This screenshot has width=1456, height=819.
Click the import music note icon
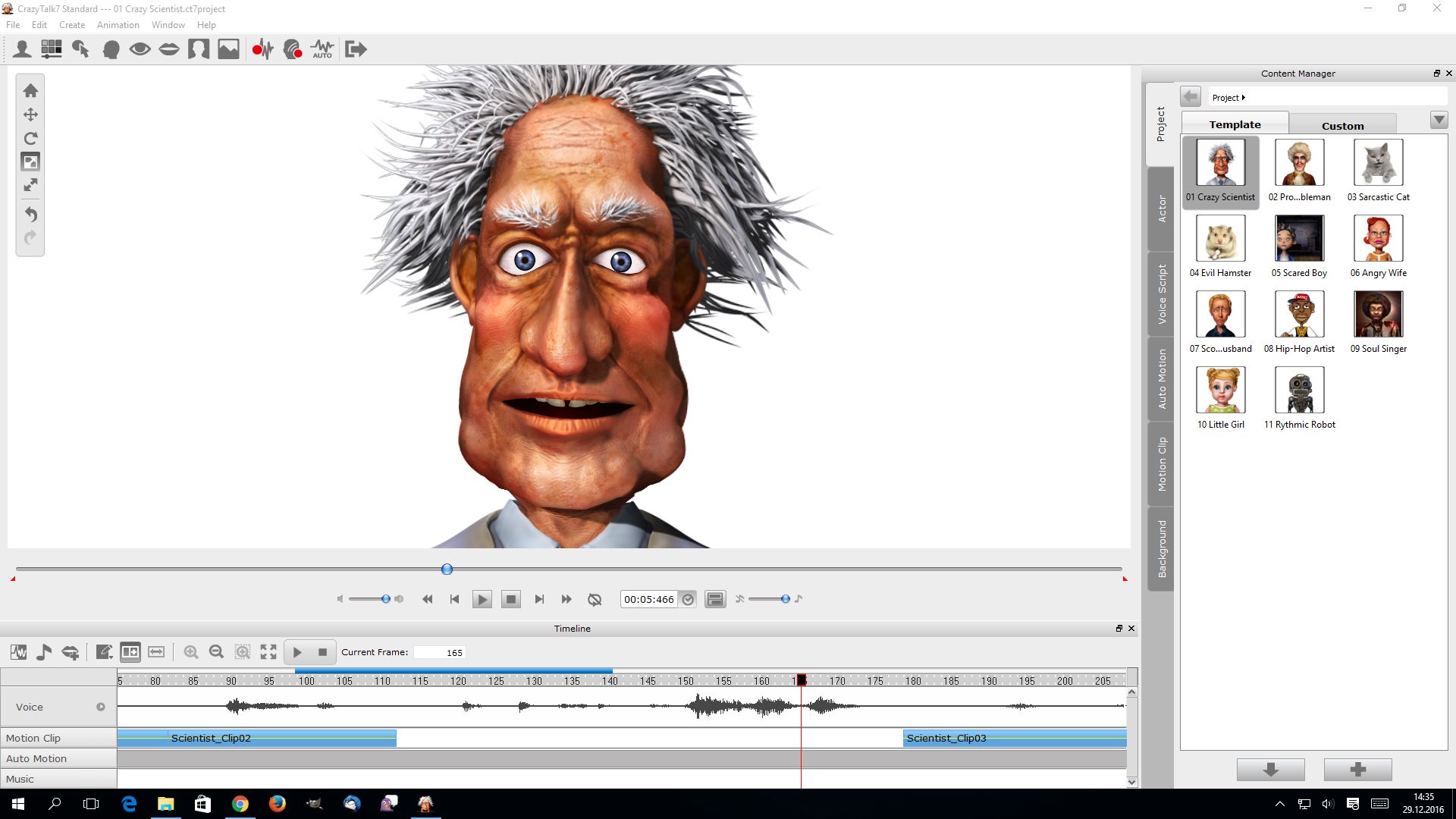[44, 652]
